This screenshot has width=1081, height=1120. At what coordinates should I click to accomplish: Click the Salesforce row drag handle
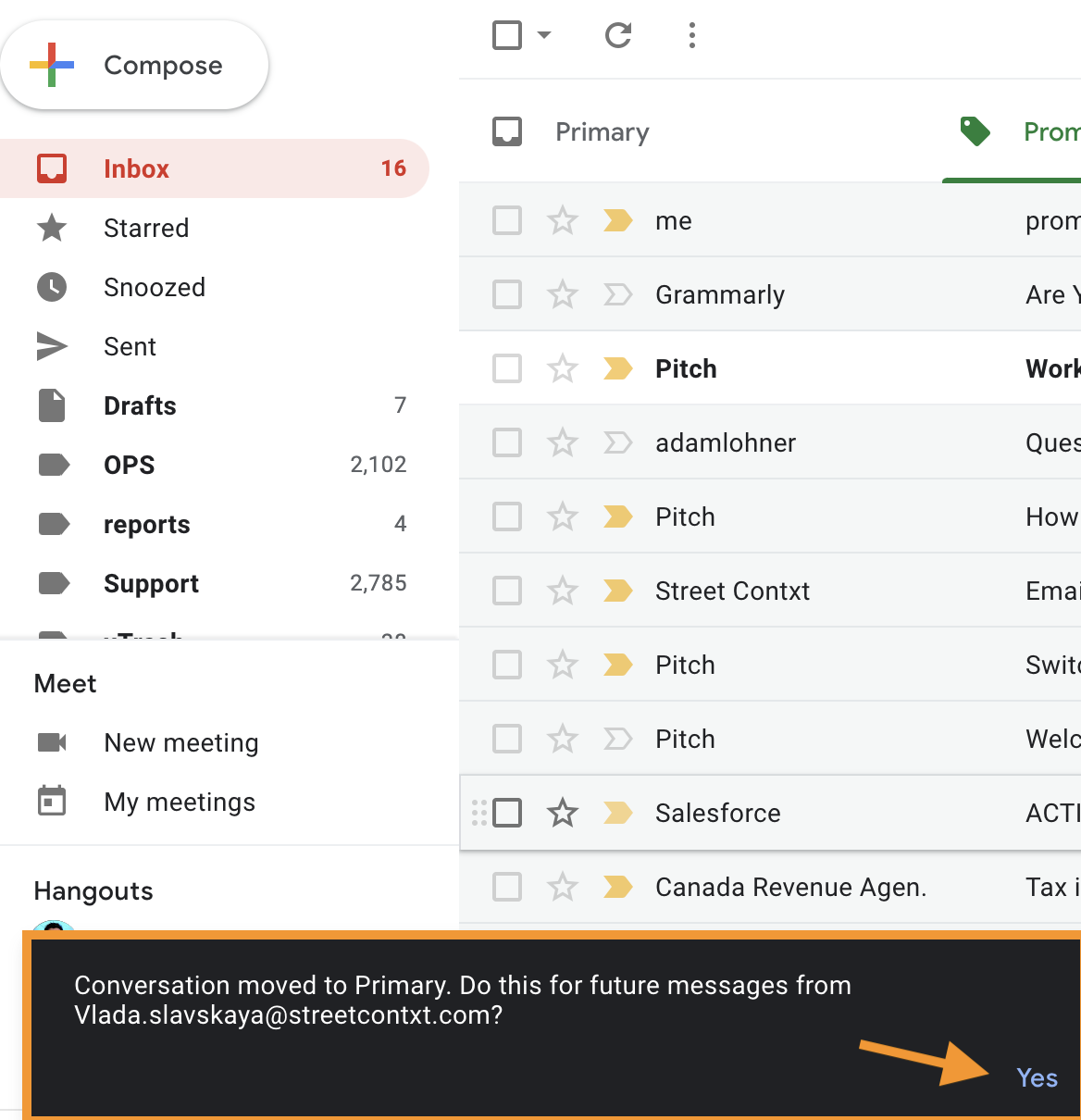point(479,813)
